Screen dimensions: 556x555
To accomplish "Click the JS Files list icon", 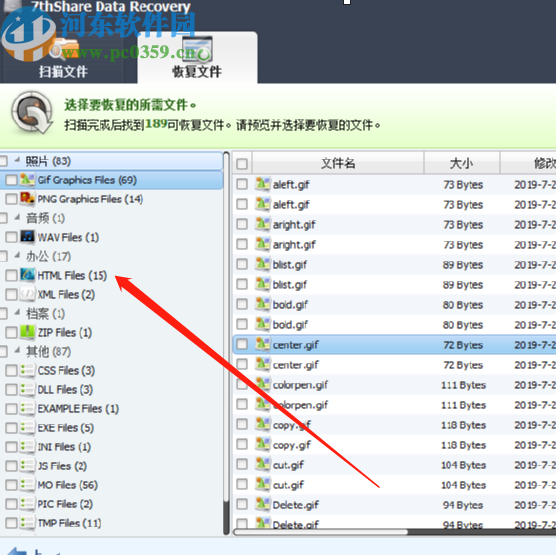I will click(x=27, y=466).
